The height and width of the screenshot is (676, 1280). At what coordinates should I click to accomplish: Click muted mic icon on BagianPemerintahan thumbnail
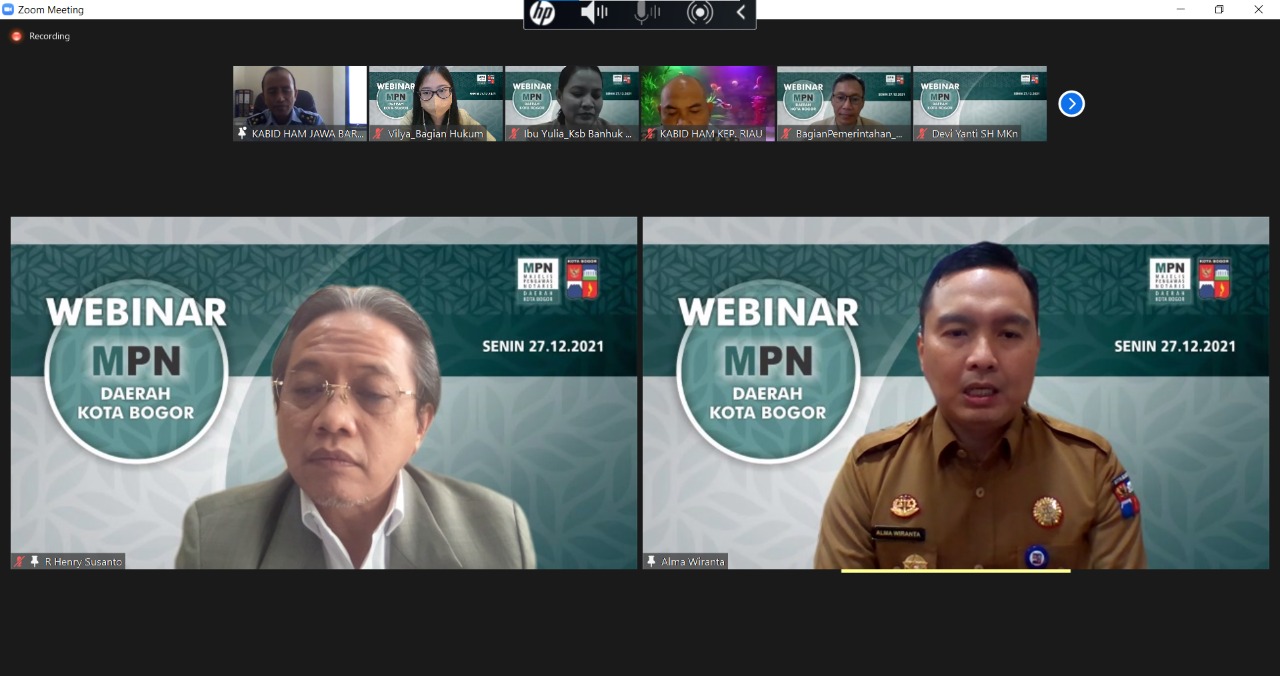tap(786, 134)
